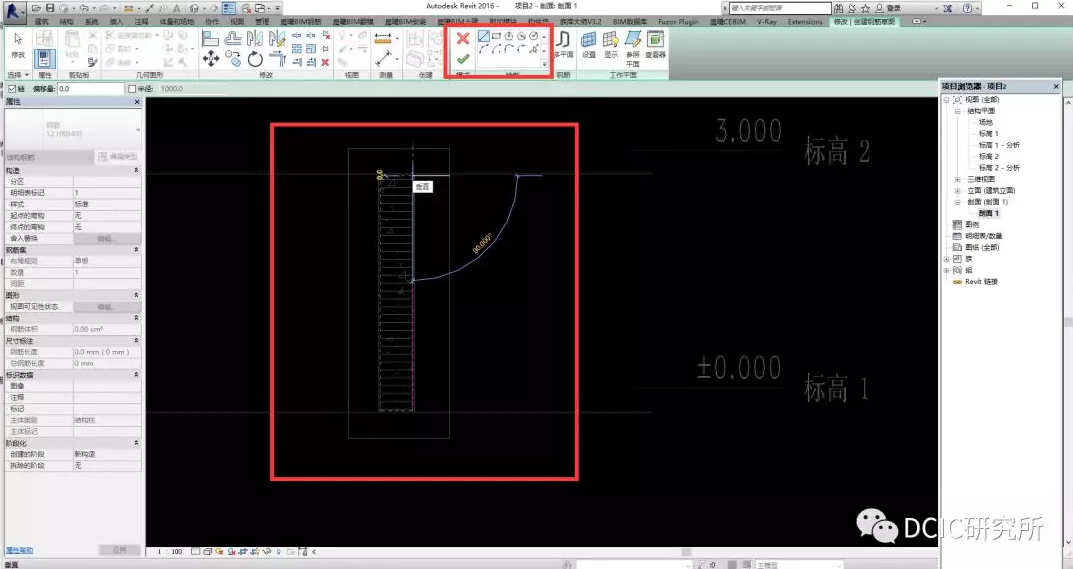Select the Move tool in the modify panel
Image resolution: width=1073 pixels, height=569 pixels.
(211, 59)
